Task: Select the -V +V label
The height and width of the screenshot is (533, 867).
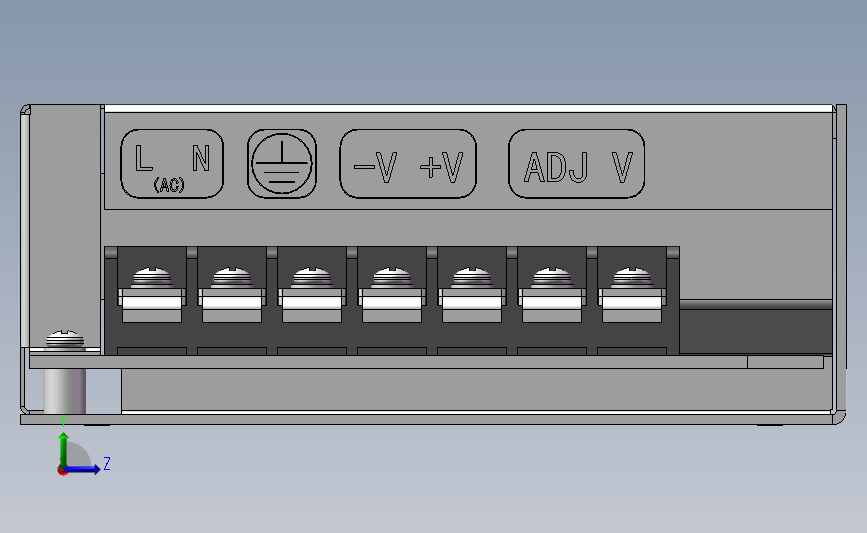Action: (408, 164)
